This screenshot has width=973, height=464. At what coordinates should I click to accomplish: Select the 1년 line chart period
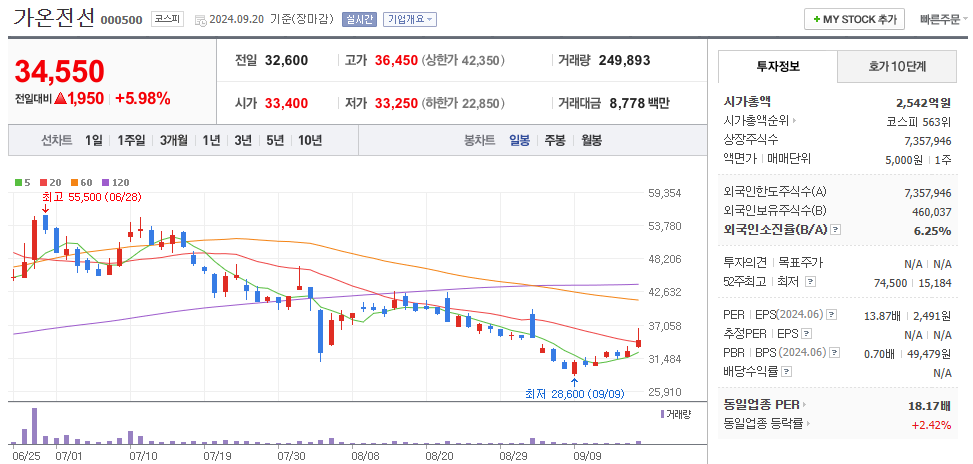211,140
